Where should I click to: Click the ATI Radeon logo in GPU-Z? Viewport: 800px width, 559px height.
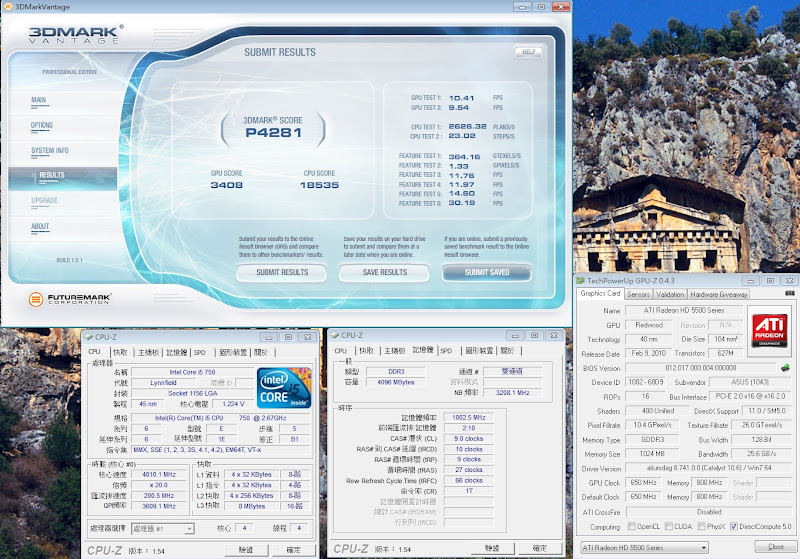(769, 330)
